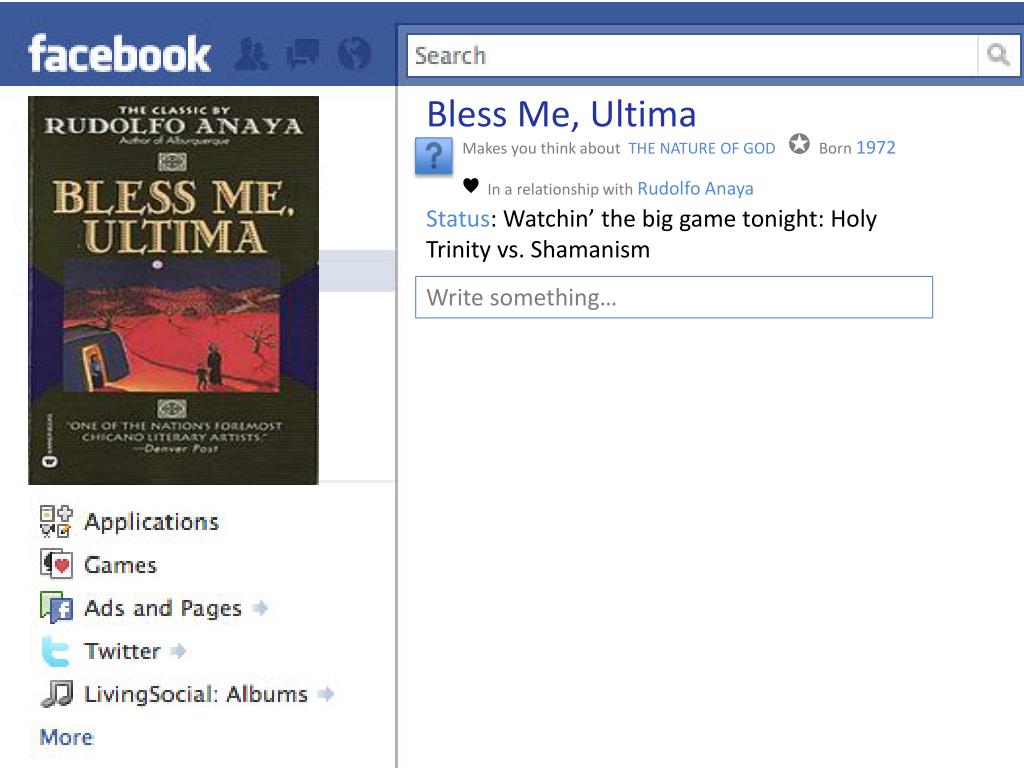
Task: Open Rudolfo Anaya profile link
Action: [x=696, y=189]
